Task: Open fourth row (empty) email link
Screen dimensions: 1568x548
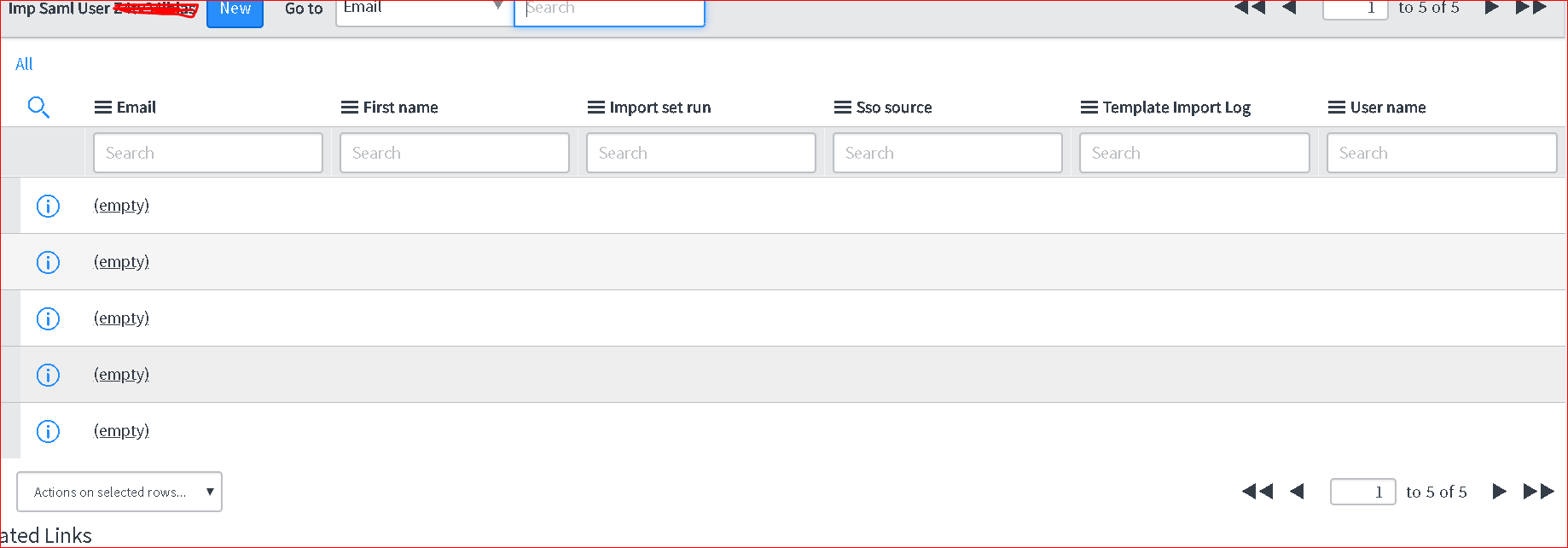Action: pos(121,375)
